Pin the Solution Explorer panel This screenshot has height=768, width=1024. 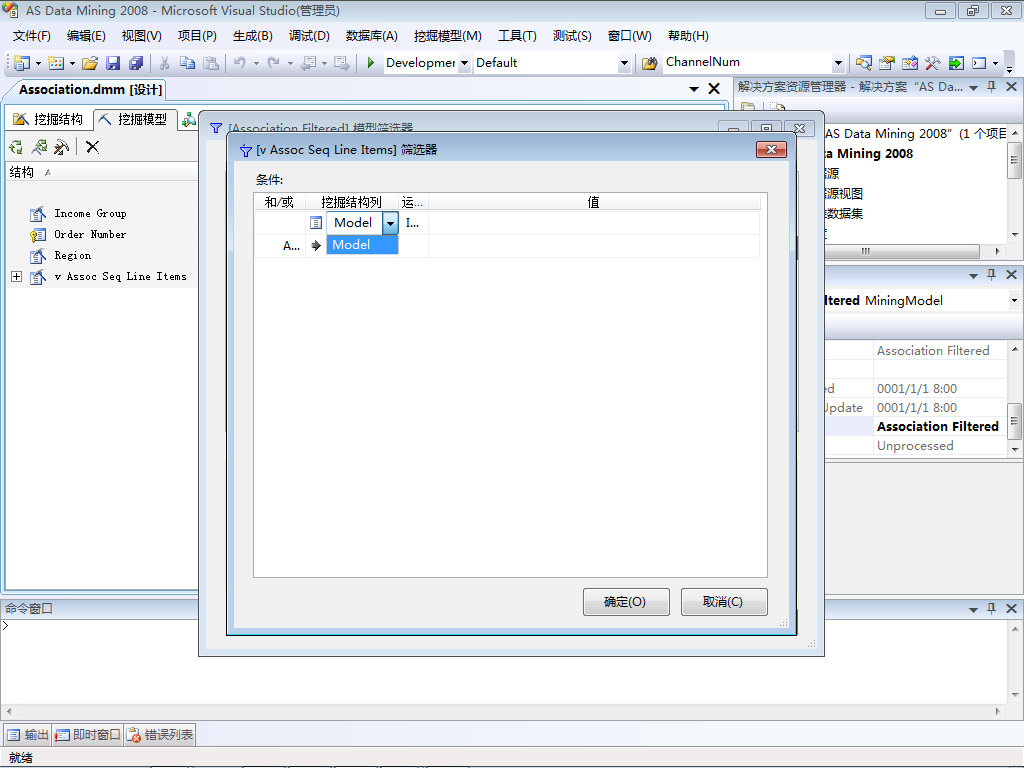[x=991, y=87]
